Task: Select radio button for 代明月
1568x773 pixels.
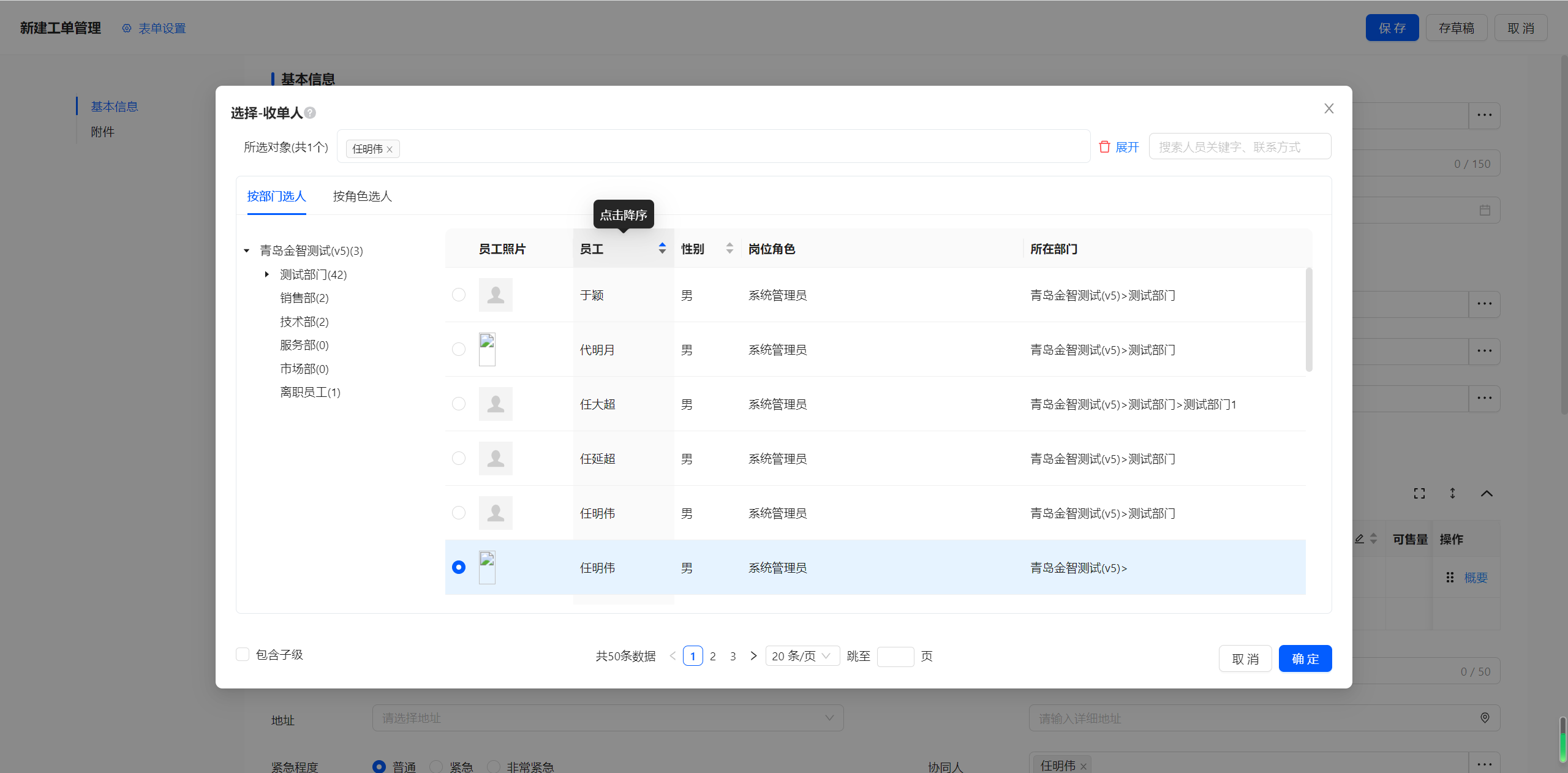Action: pyautogui.click(x=459, y=349)
